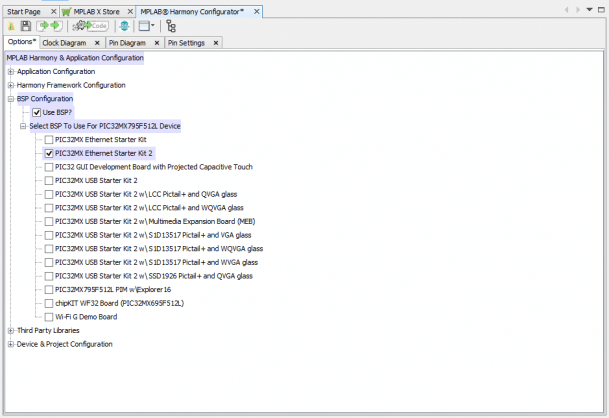Expand the Application Configuration node
Image resolution: width=609 pixels, height=418 pixels.
pos(10,72)
